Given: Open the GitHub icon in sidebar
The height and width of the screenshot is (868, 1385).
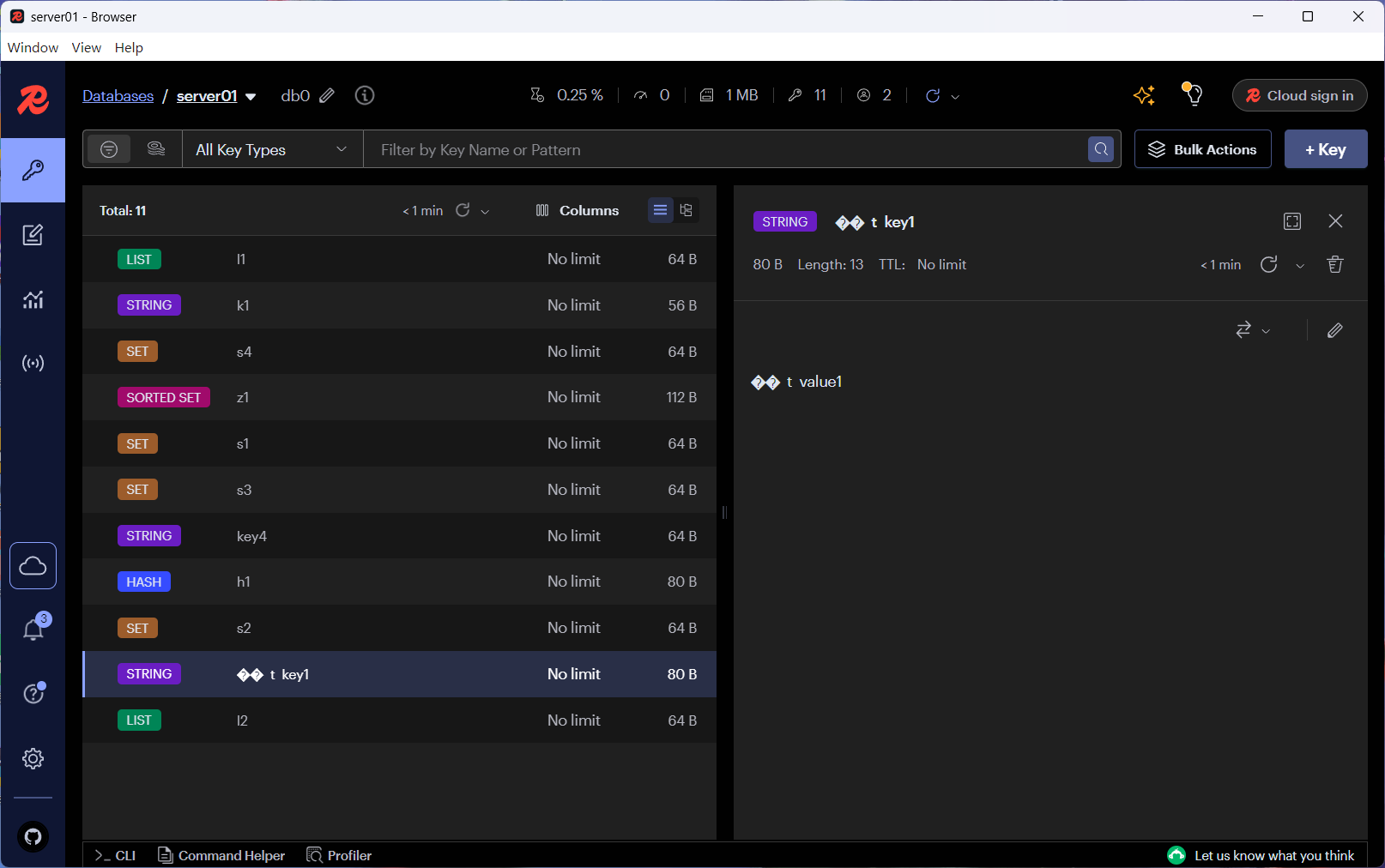Looking at the screenshot, I should 33,836.
